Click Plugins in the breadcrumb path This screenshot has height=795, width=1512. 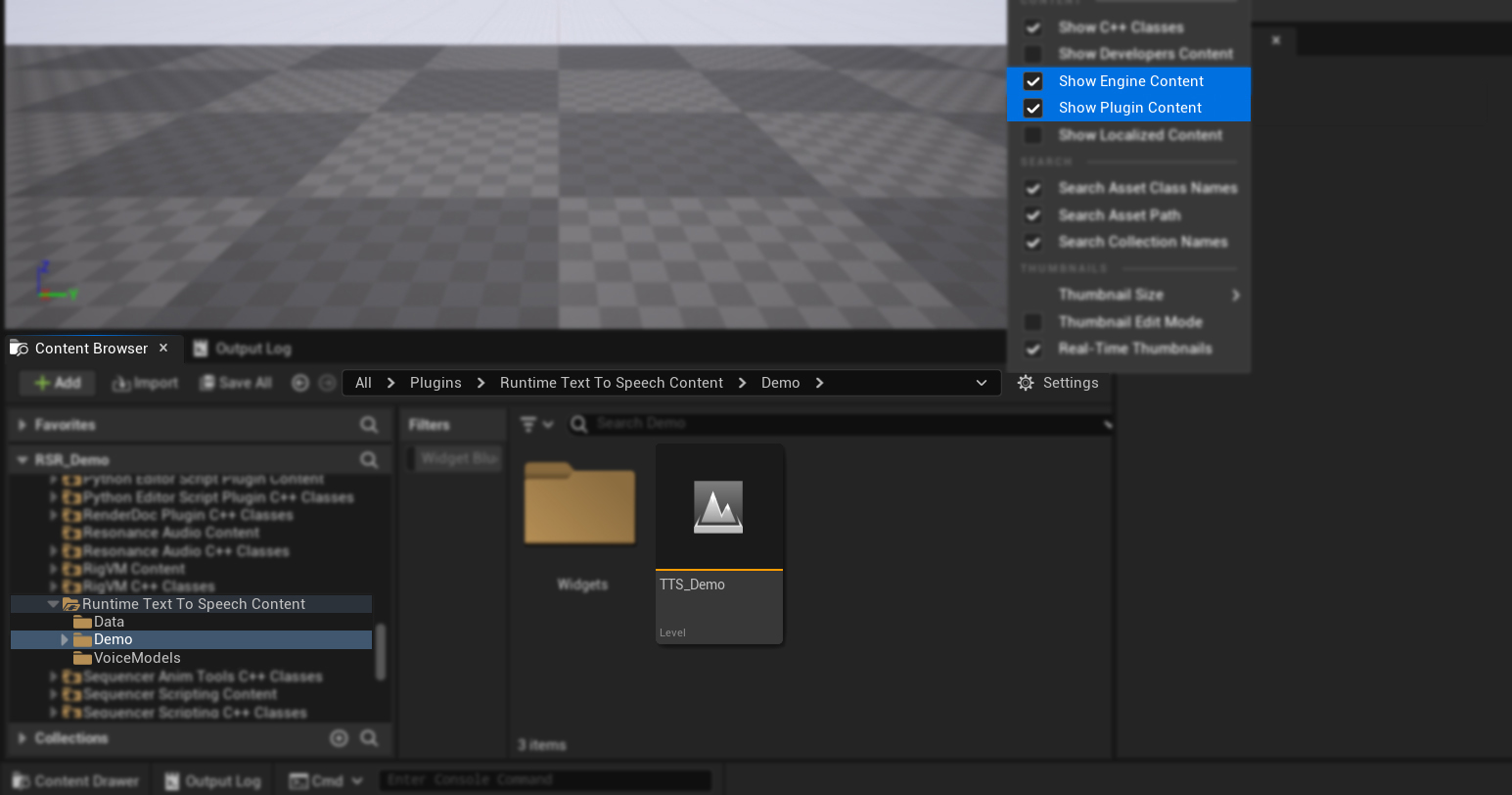tap(435, 383)
